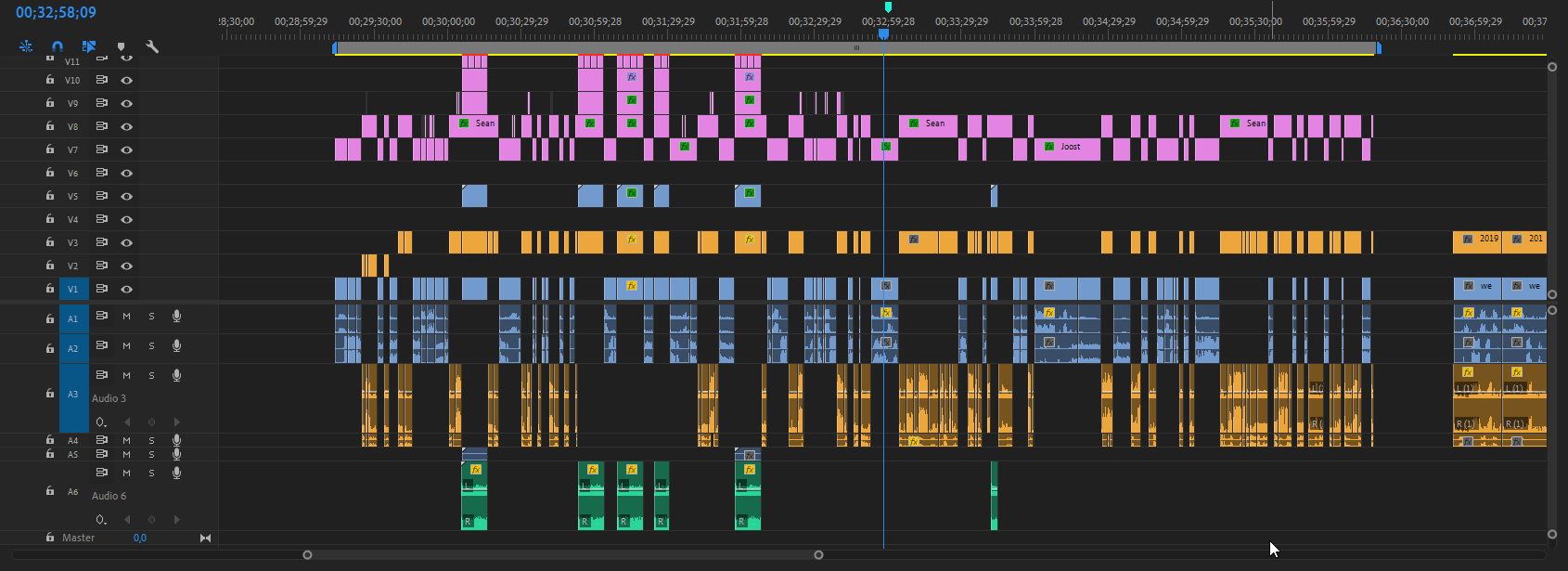Hide track V7 using eye icon
This screenshot has width=1568, height=571.
click(x=127, y=149)
